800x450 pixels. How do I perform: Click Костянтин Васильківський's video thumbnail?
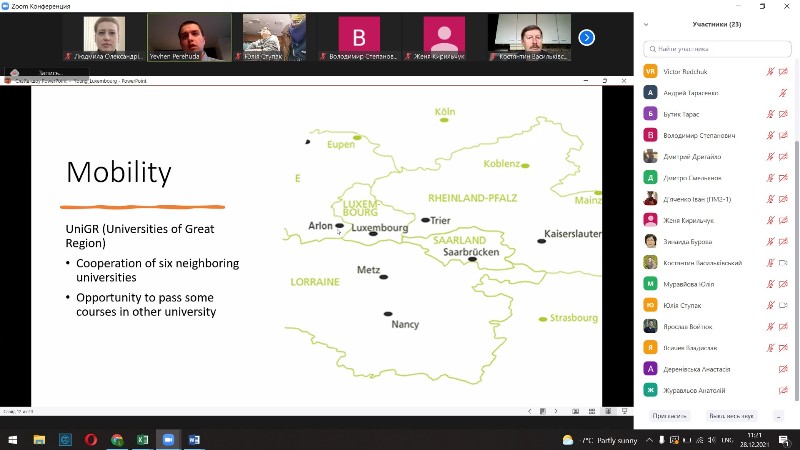[529, 38]
